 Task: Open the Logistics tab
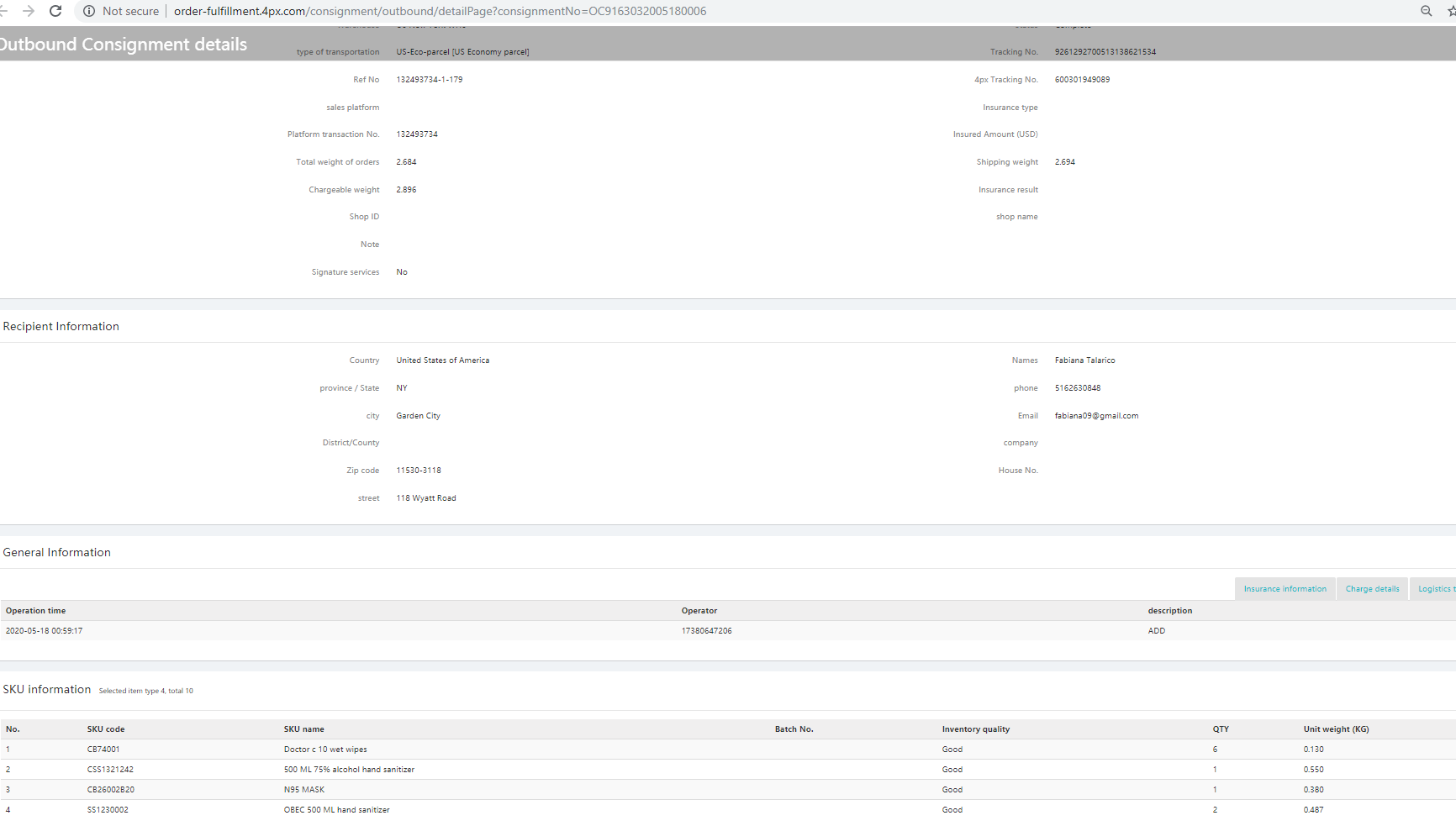pos(1436,589)
